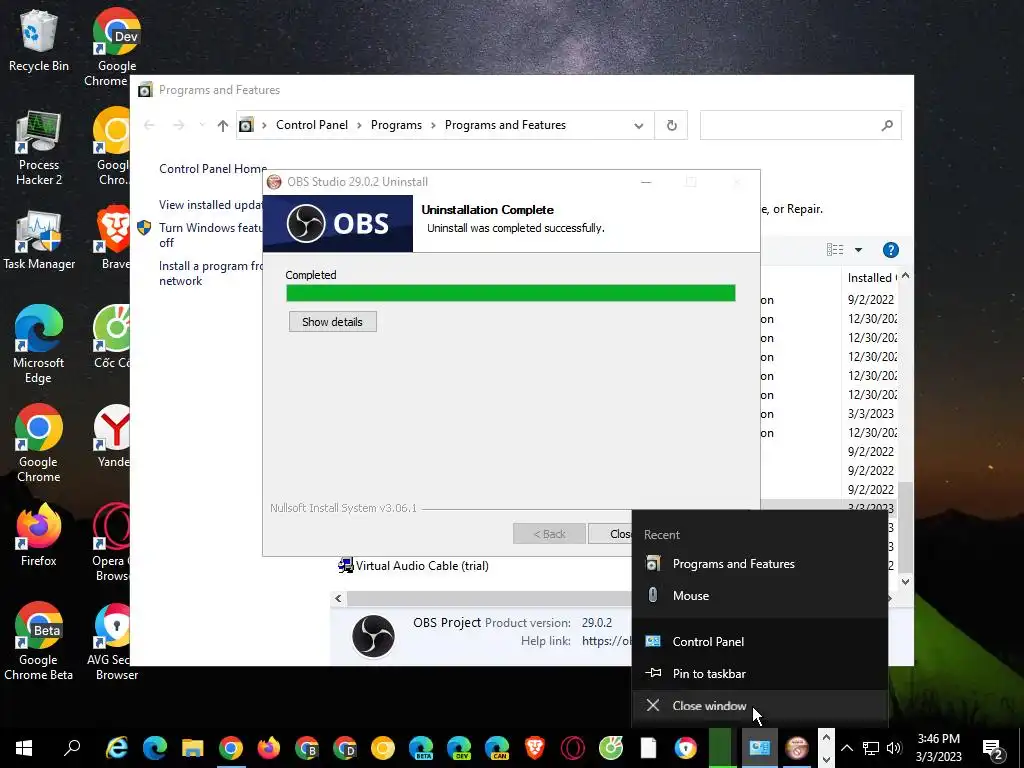Click the Installed On column header

[871, 278]
